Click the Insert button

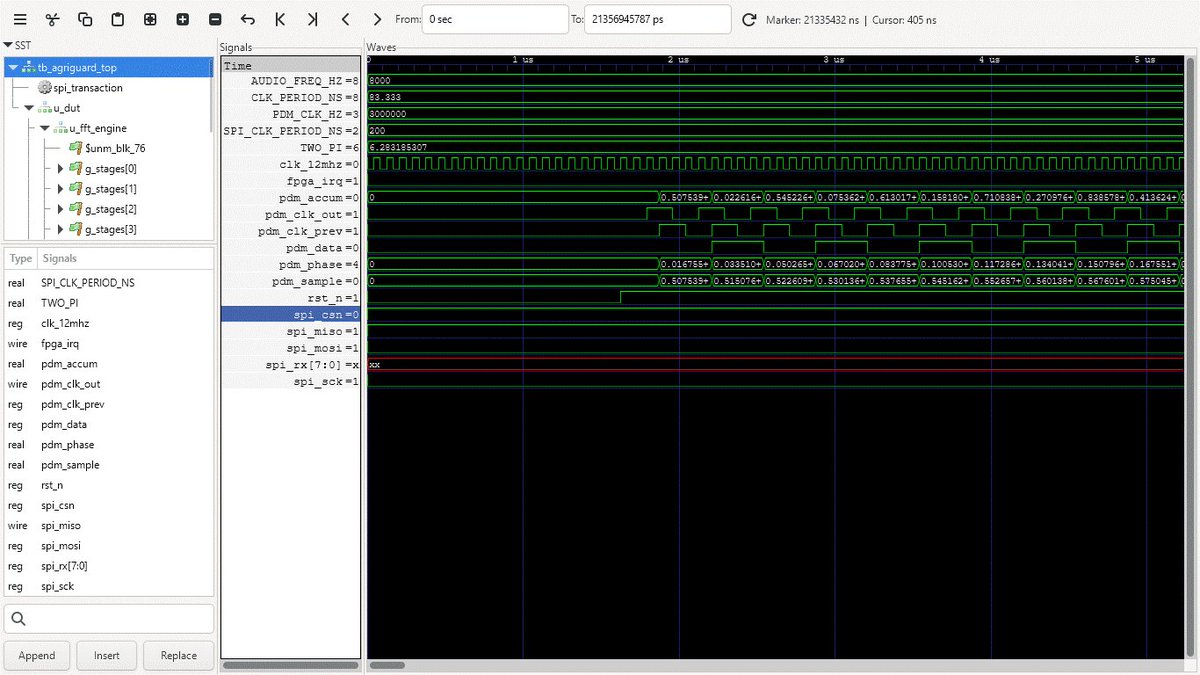click(107, 656)
